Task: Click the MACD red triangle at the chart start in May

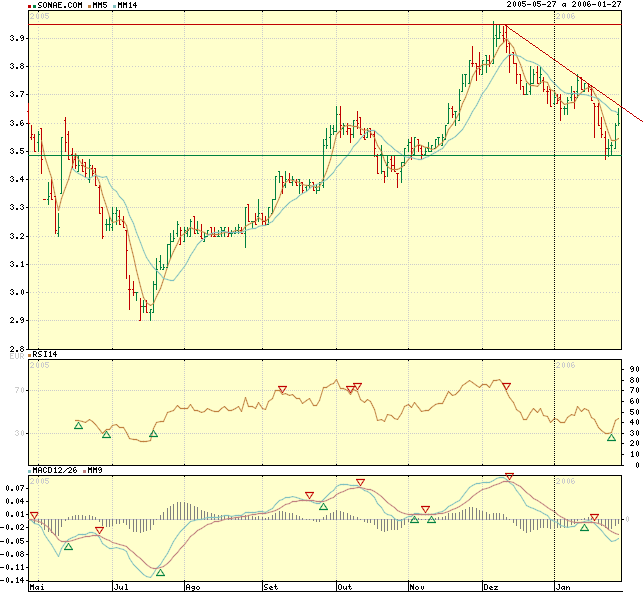Action: tap(34, 515)
